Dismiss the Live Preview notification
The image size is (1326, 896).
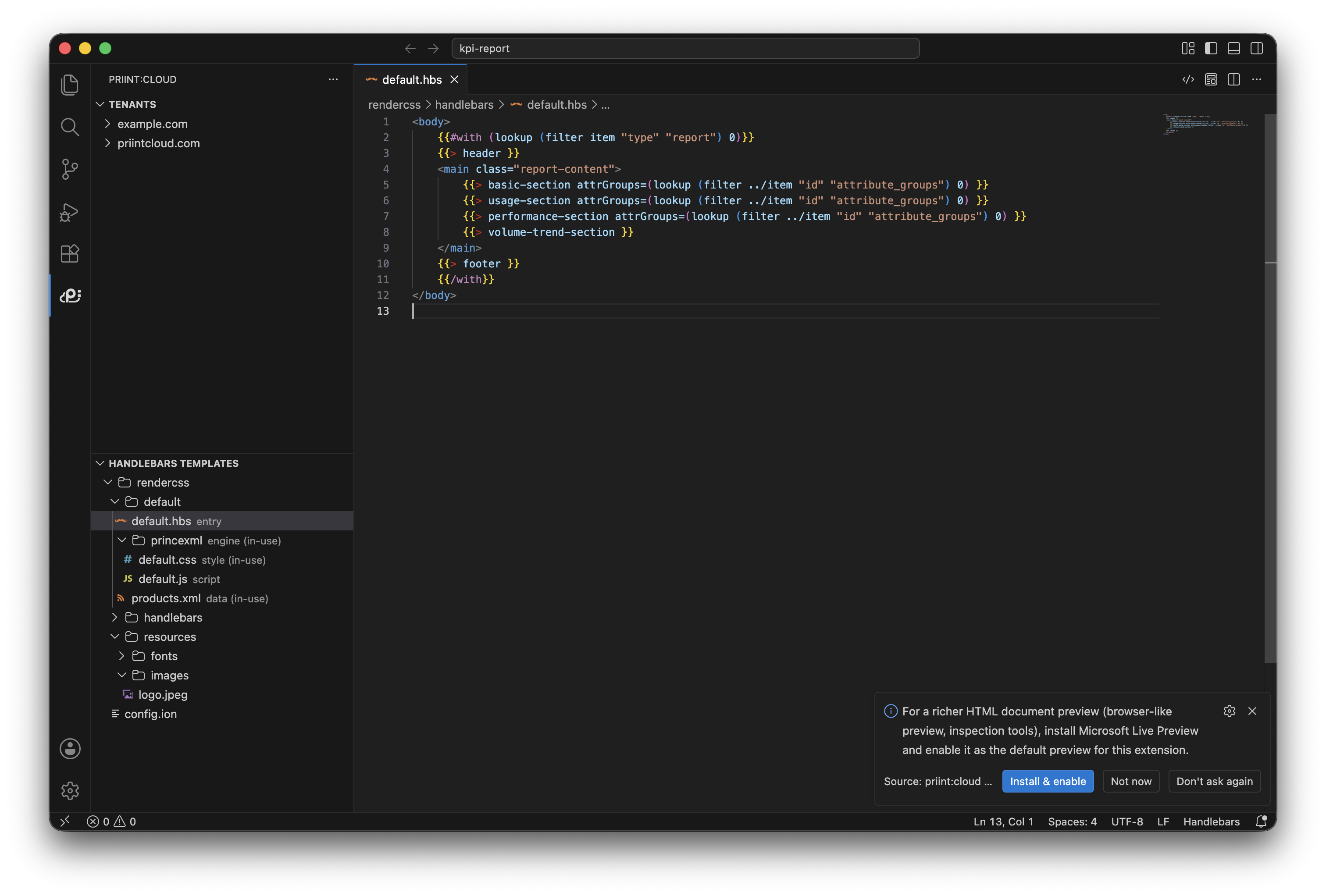coord(1252,711)
